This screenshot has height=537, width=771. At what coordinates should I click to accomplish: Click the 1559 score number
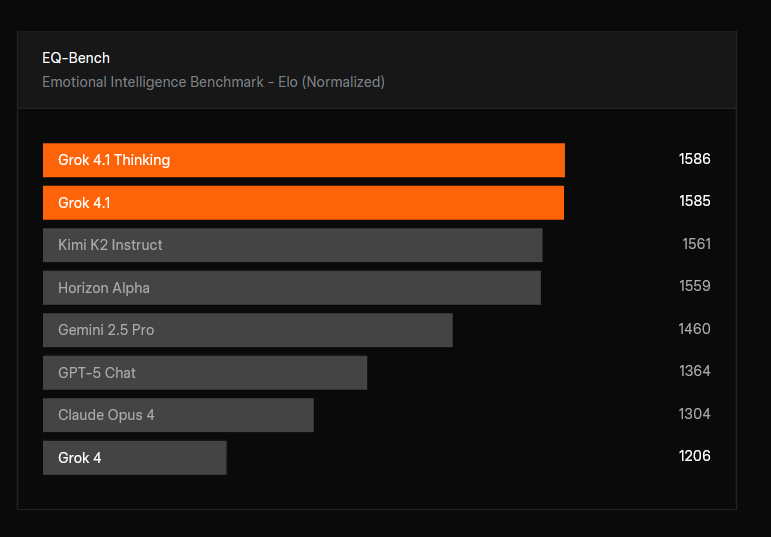click(694, 286)
